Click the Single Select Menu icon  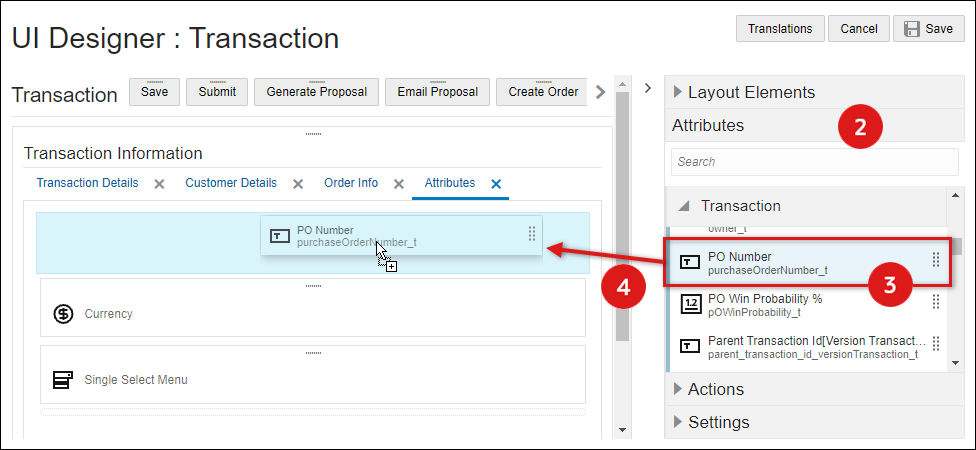pos(63,380)
